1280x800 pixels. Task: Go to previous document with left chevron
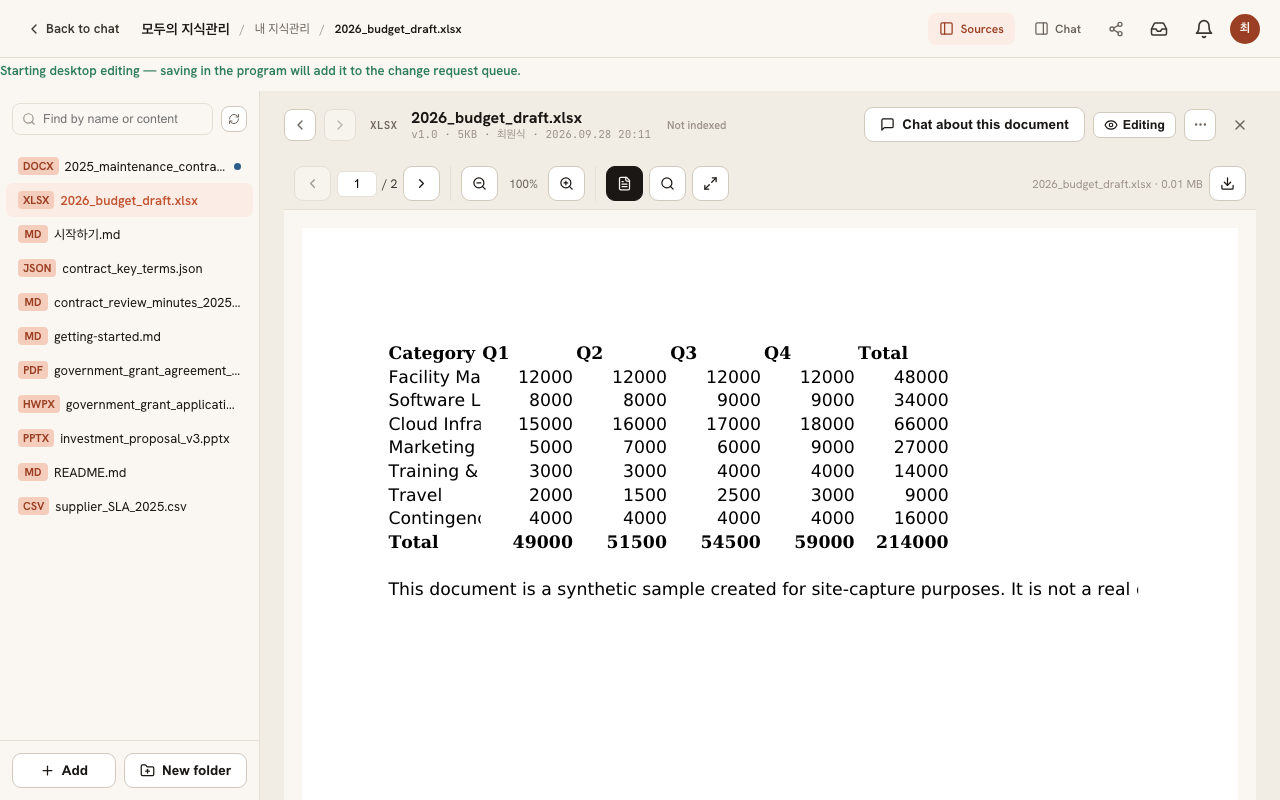click(x=300, y=125)
